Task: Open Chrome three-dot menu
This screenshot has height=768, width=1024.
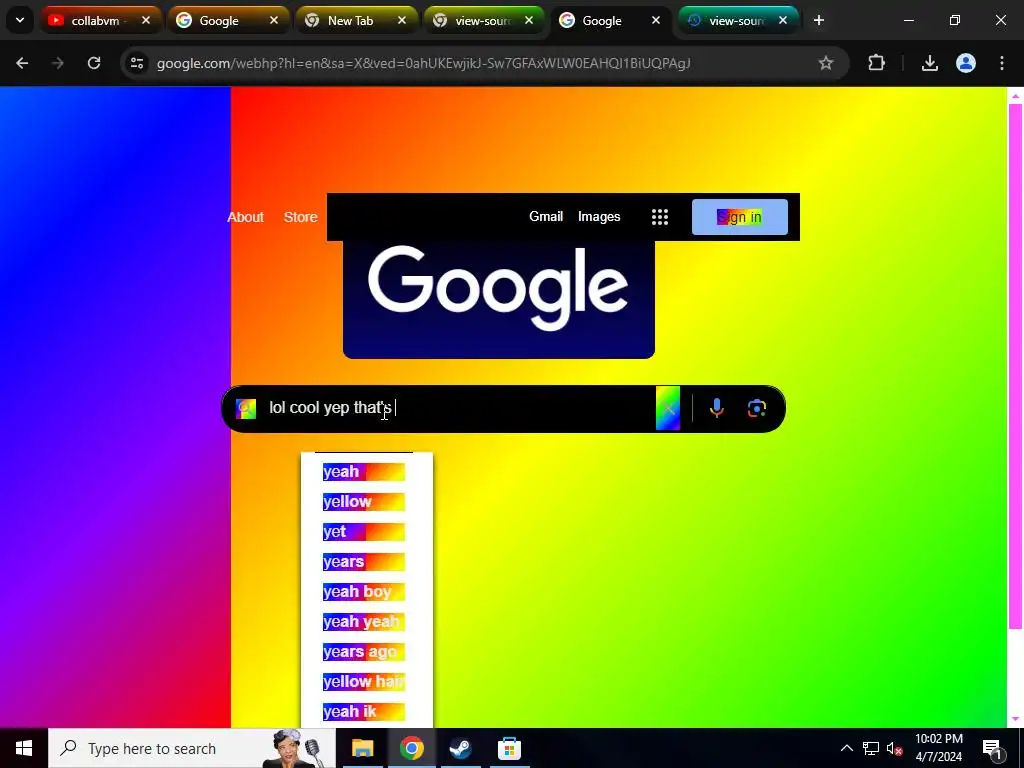Action: 1002,63
